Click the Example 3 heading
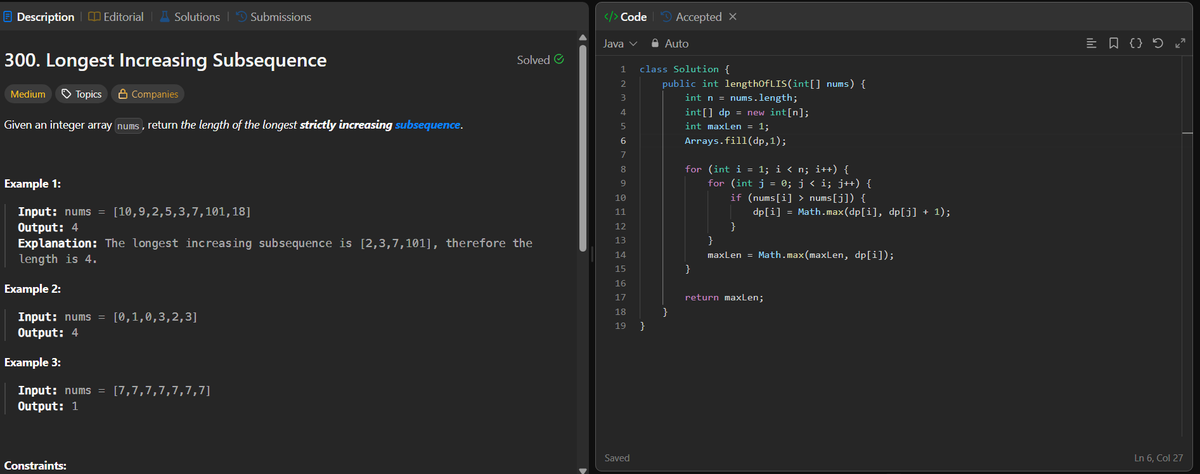This screenshot has width=1200, height=474. 34,361
